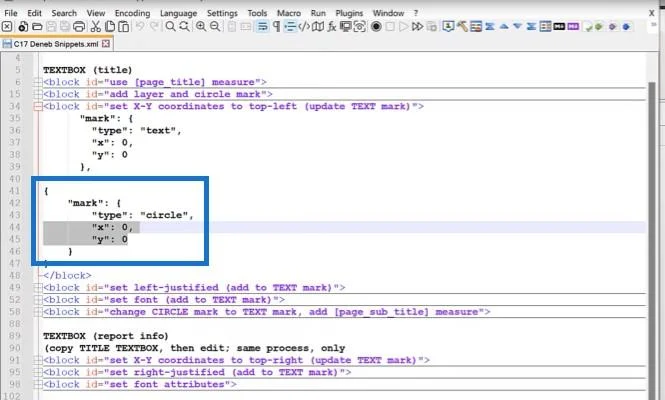The image size is (665, 400).
Task: Expand the fold marker at line 49
Action: point(38,288)
